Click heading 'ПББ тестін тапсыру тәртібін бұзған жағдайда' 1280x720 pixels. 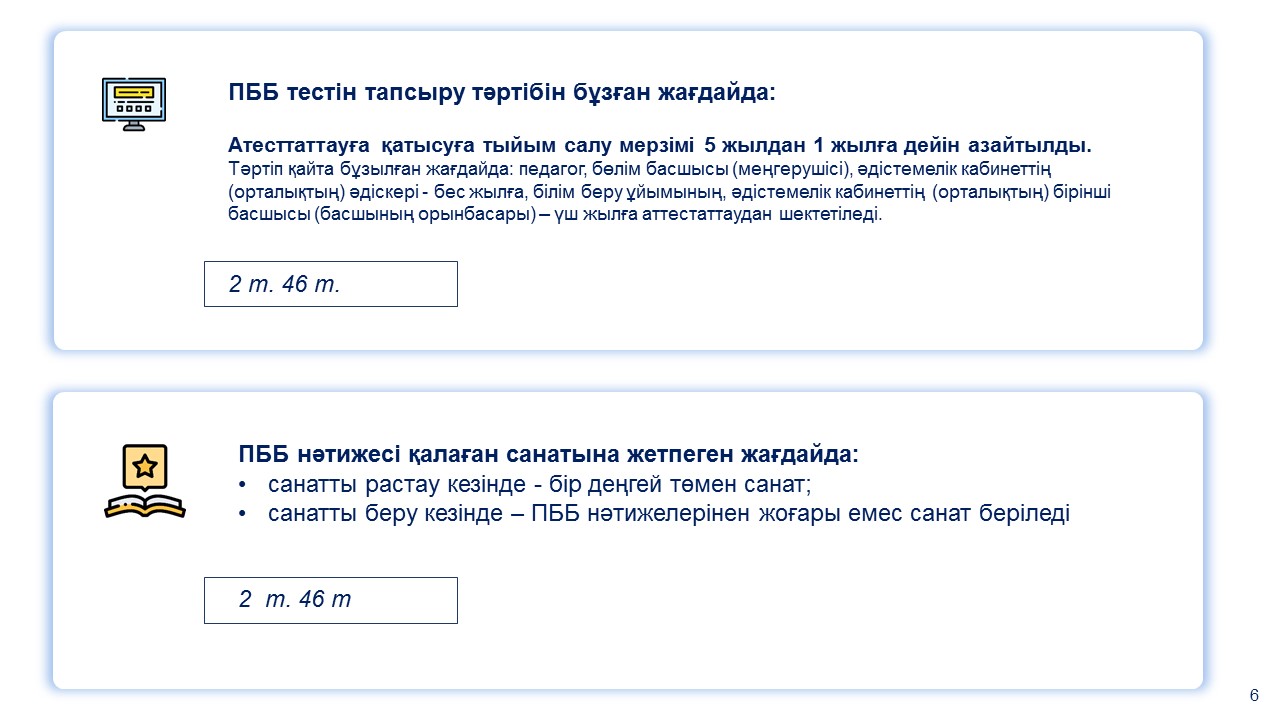click(x=502, y=94)
